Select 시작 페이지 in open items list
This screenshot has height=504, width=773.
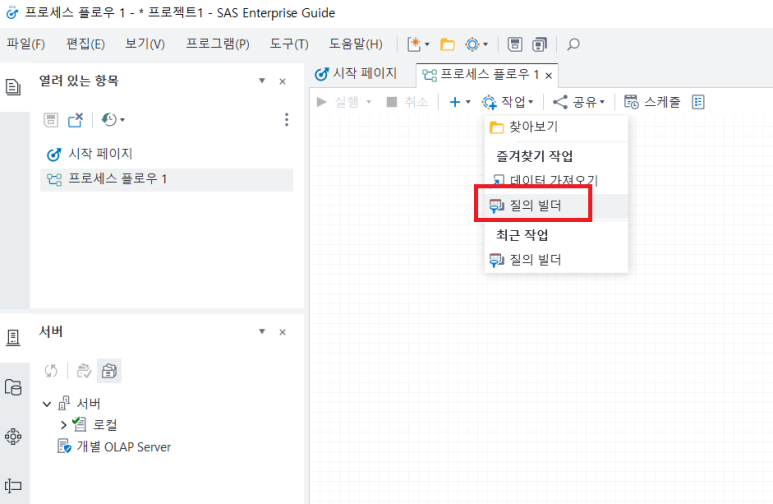pyautogui.click(x=167, y=154)
